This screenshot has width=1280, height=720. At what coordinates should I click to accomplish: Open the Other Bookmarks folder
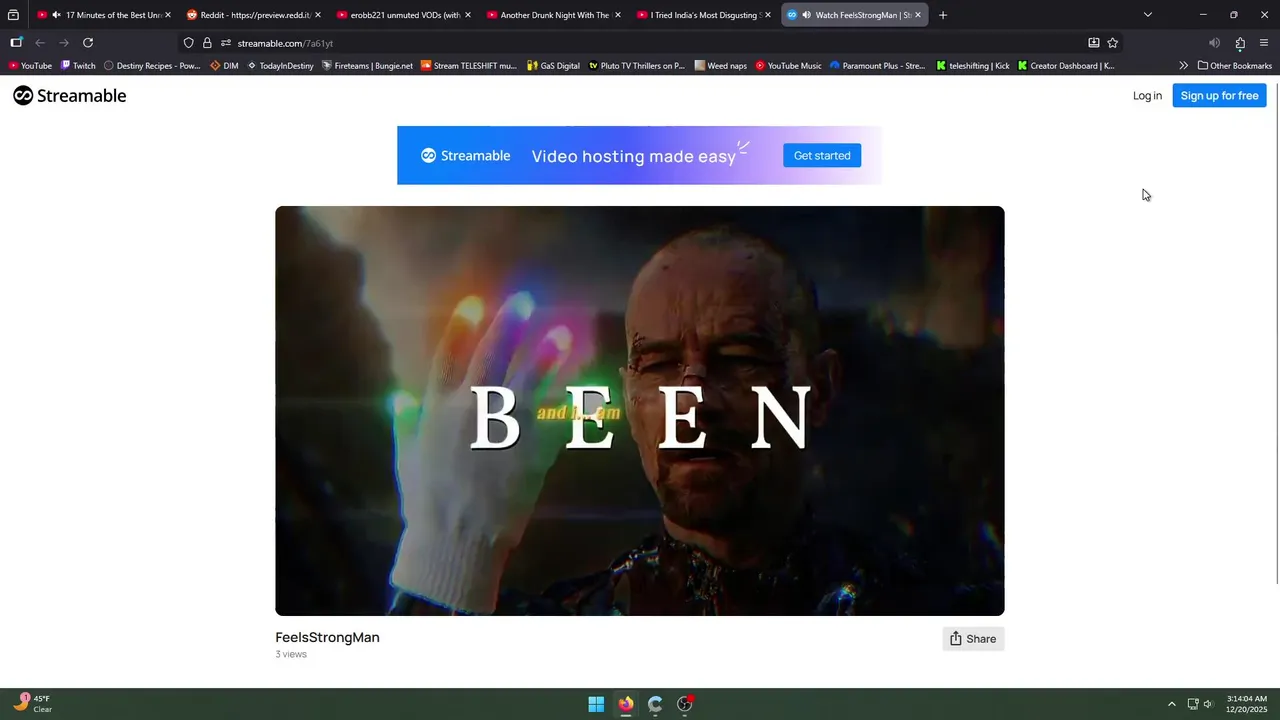click(1235, 66)
